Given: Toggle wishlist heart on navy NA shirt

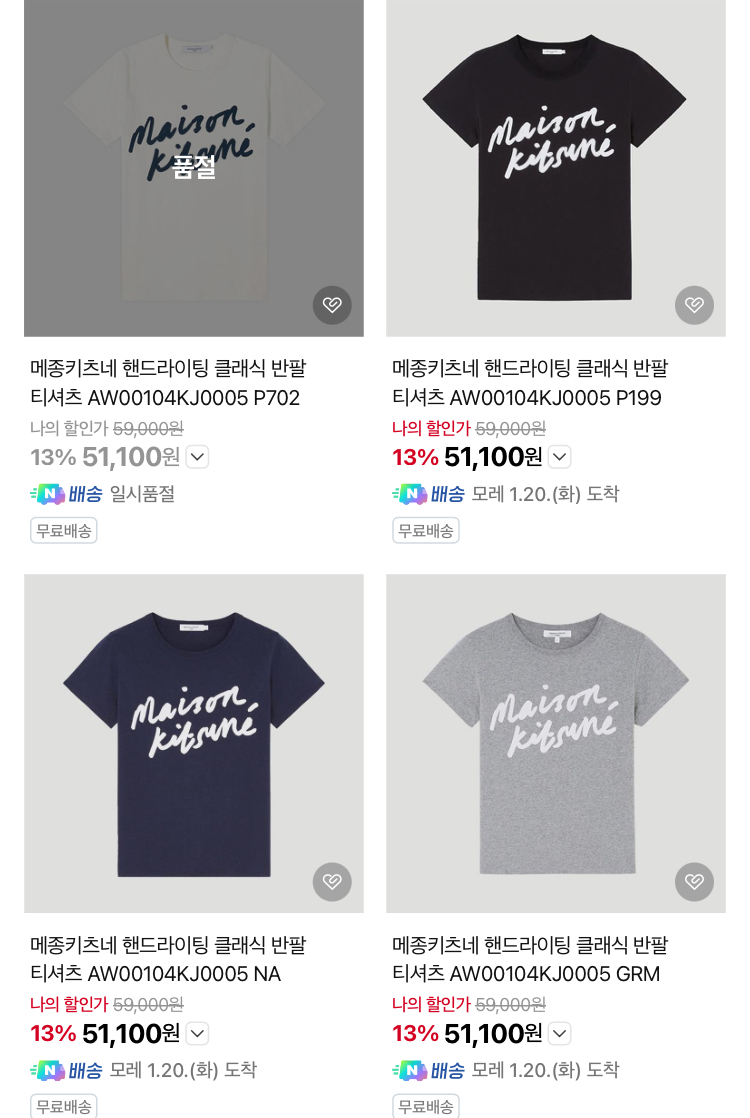Looking at the screenshot, I should point(332,881).
